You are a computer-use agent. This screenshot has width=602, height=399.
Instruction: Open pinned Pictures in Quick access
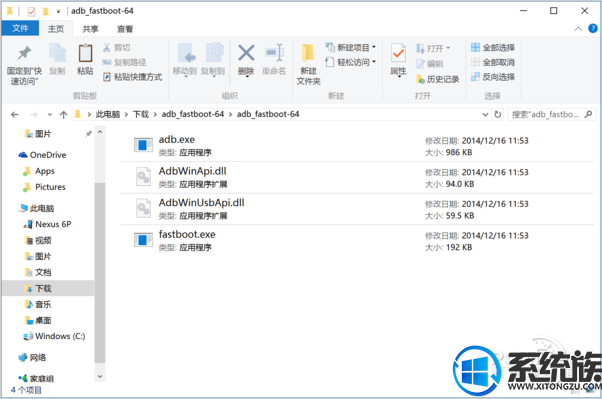click(x=42, y=134)
